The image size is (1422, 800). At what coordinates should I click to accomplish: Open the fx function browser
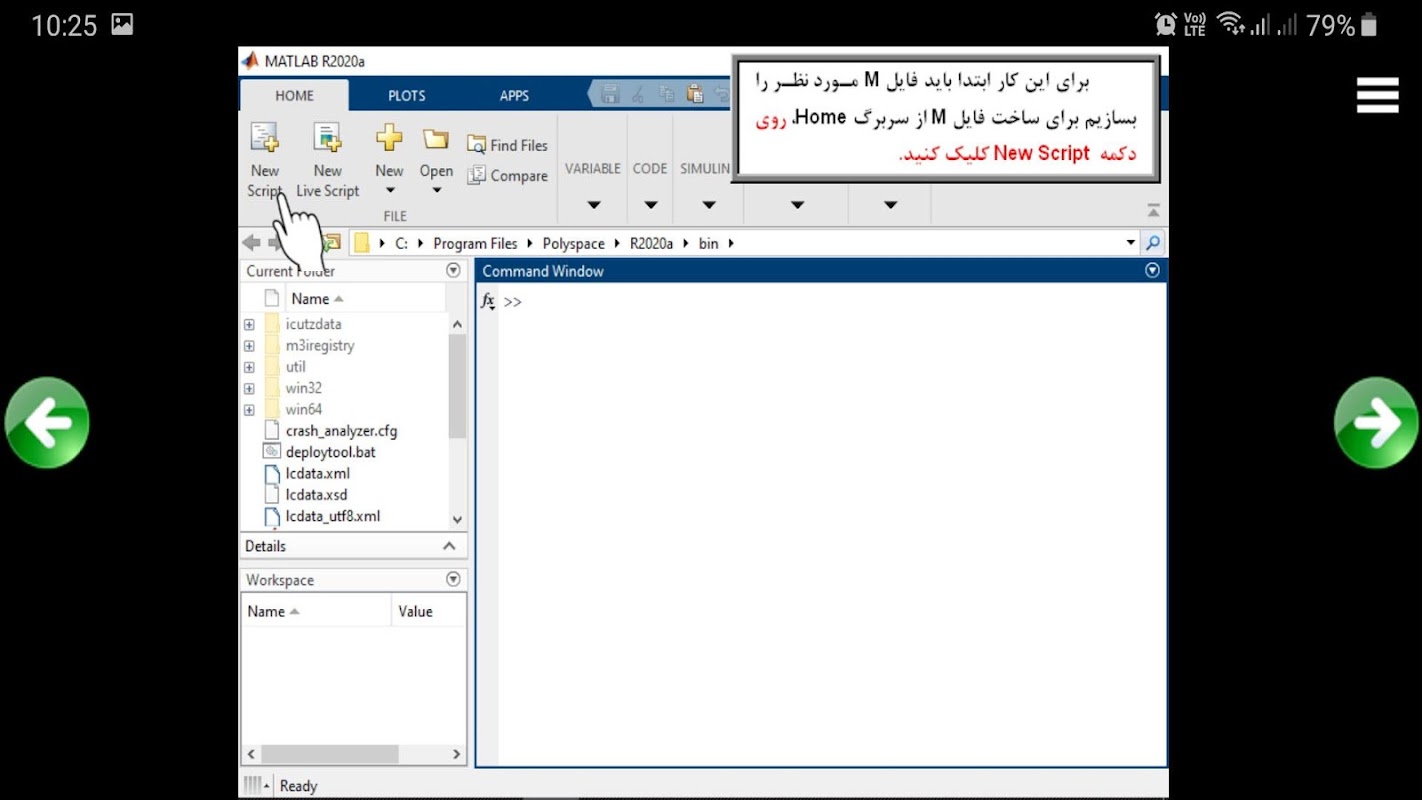(488, 301)
